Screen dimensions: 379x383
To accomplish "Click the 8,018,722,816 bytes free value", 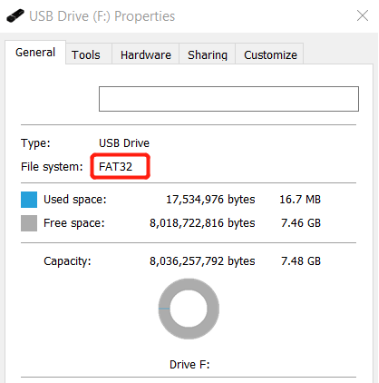I will (x=202, y=223).
